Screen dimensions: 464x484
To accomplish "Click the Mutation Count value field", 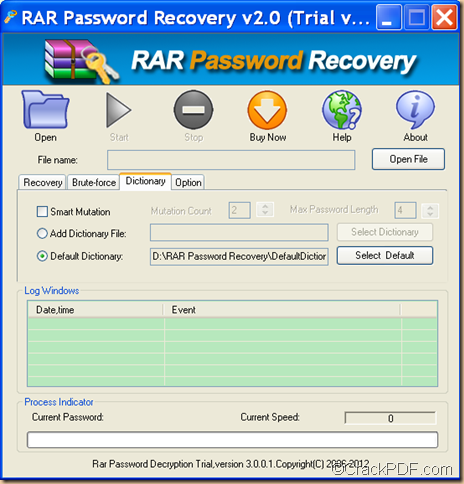I will 239,210.
